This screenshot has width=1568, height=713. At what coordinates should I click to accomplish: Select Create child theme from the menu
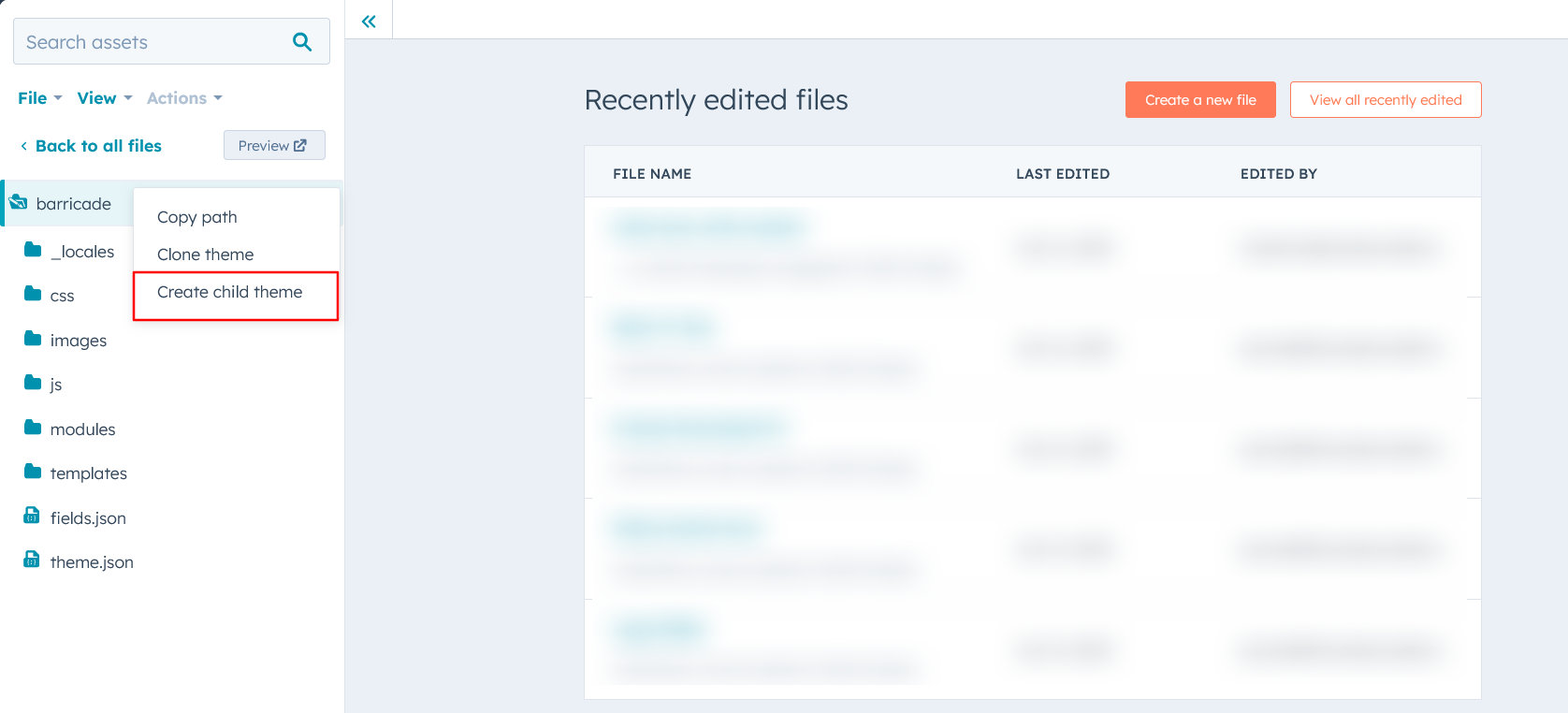pos(229,292)
